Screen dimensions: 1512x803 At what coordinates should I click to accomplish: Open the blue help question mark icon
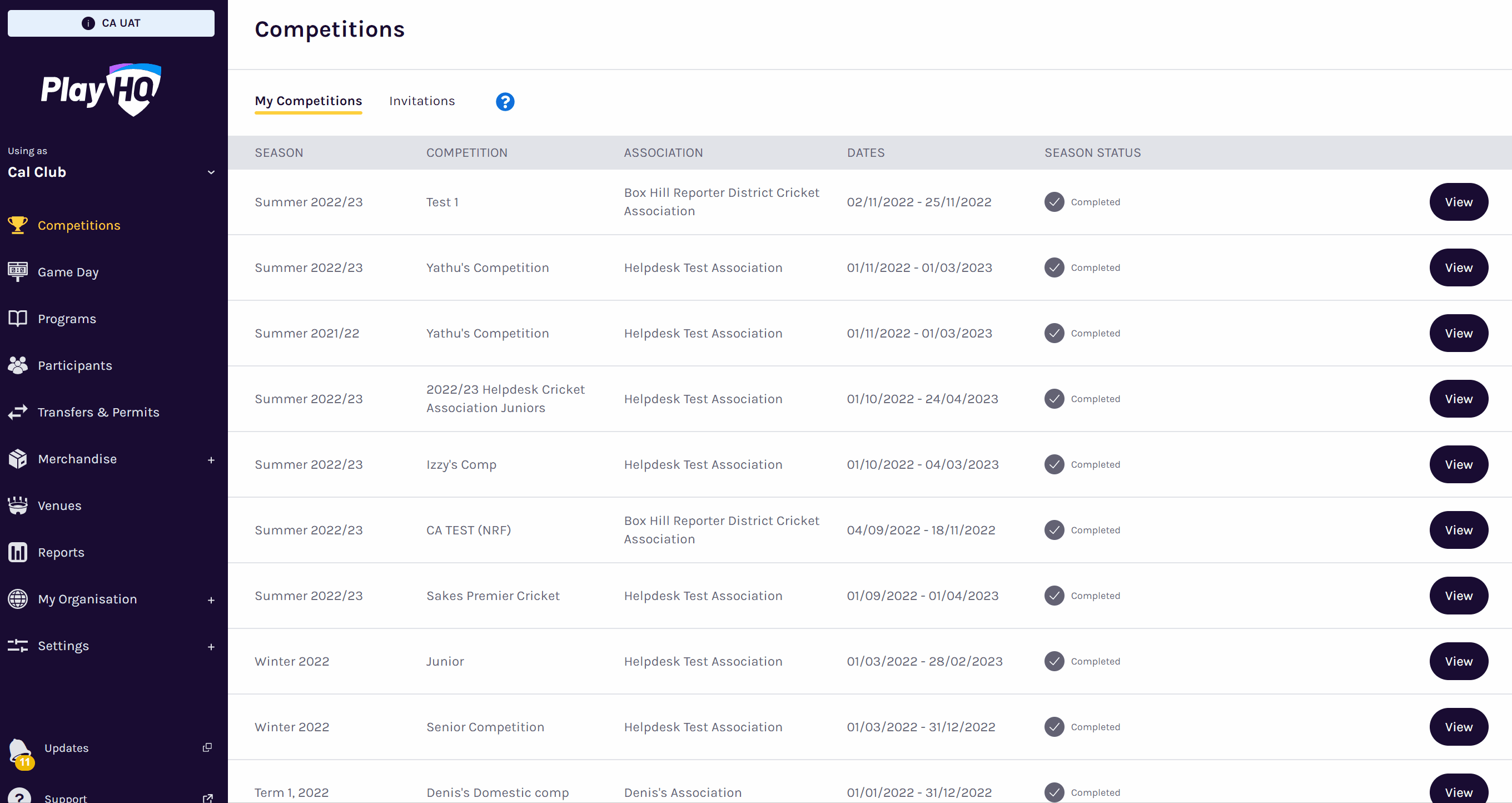coord(505,102)
